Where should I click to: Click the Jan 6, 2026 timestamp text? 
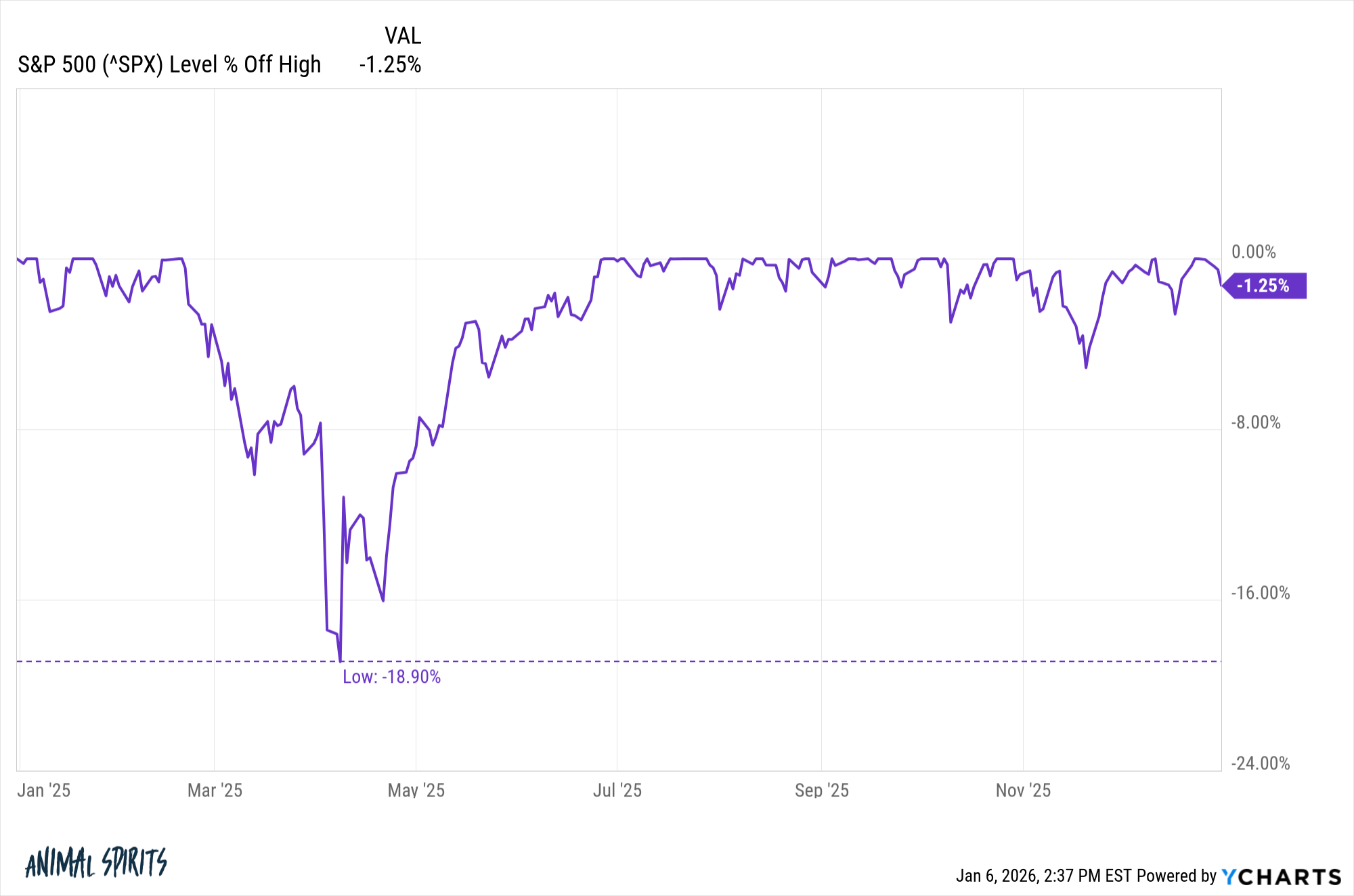[x=1043, y=876]
